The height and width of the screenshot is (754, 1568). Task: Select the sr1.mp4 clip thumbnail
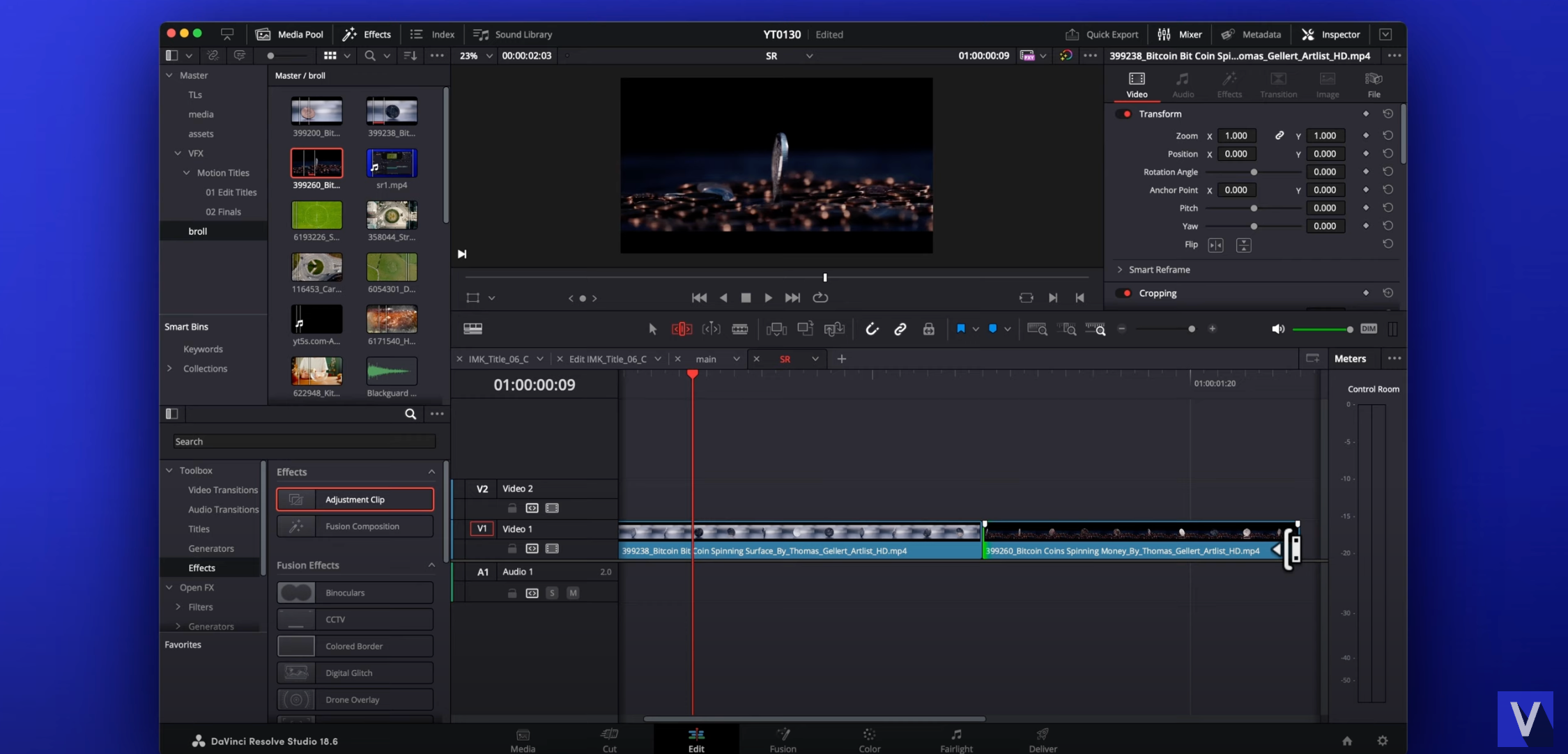(x=392, y=163)
